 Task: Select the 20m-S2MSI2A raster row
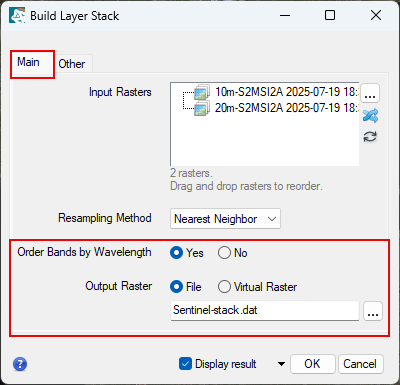coord(276,108)
